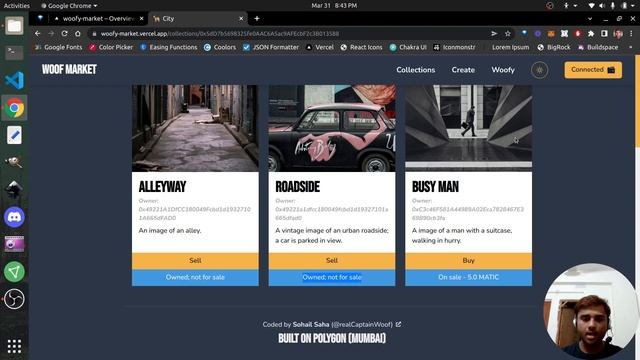The height and width of the screenshot is (360, 640).
Task: Reload the current page
Action: pos(64,33)
